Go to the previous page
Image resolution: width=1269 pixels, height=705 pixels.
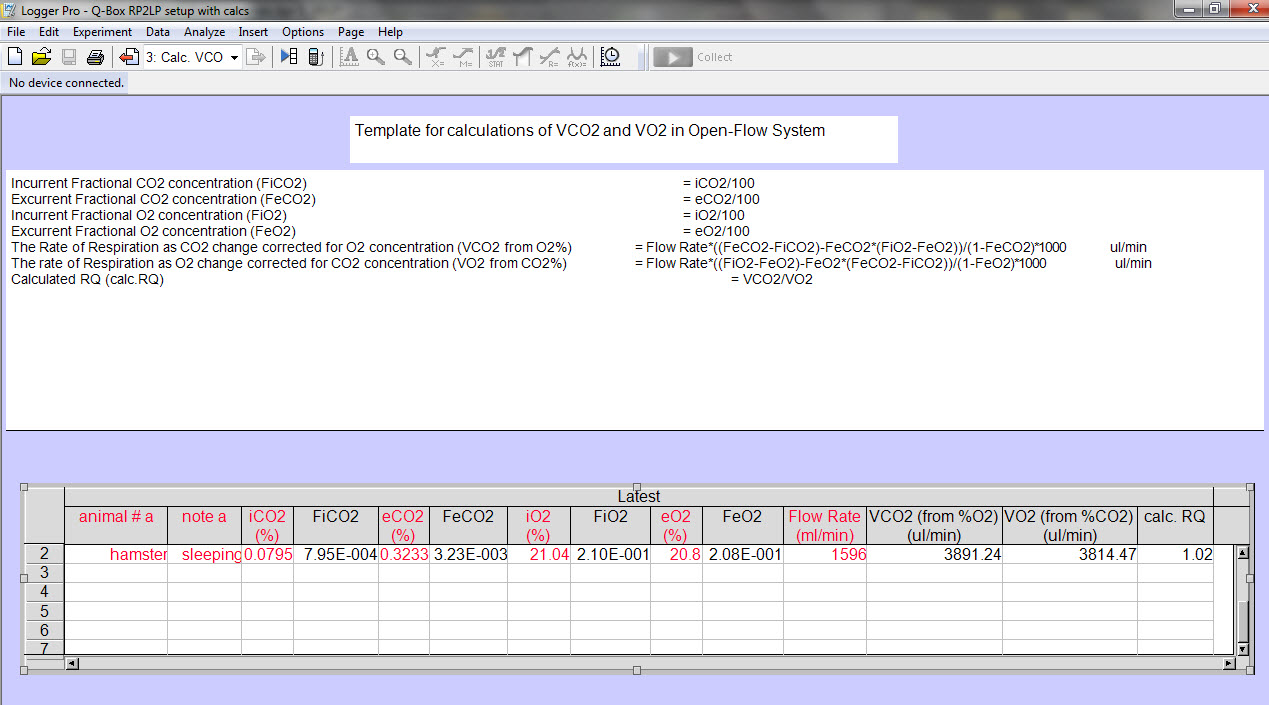pos(127,57)
